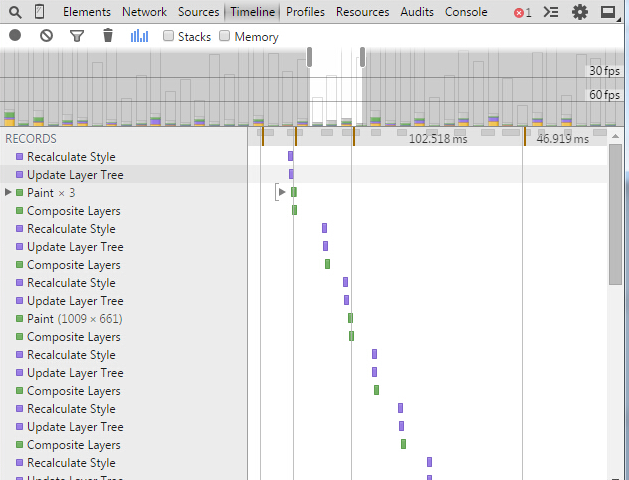629x480 pixels.
Task: Click the 30 fps guideline label
Action: 604,71
